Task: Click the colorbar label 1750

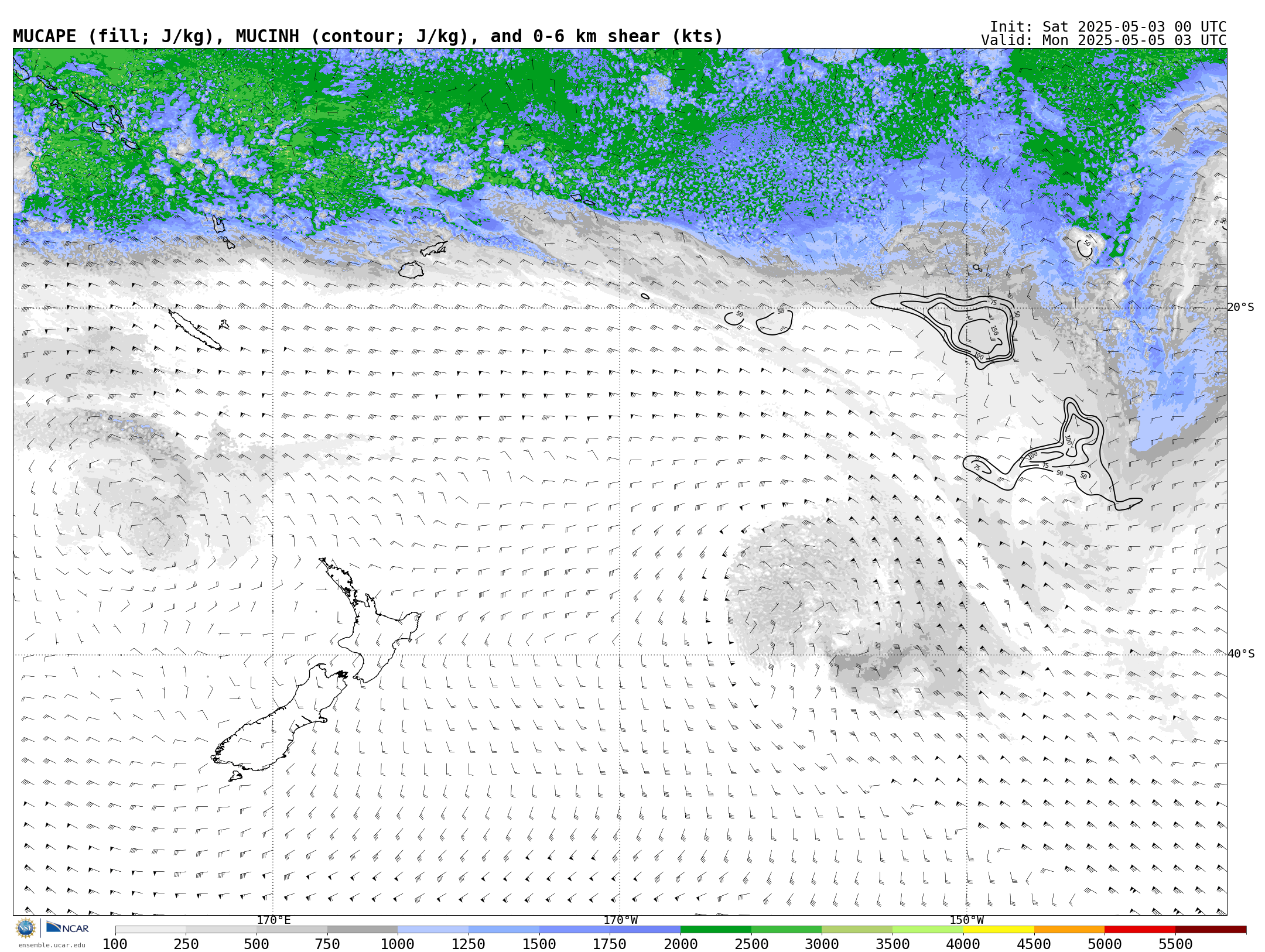Action: pyautogui.click(x=610, y=944)
